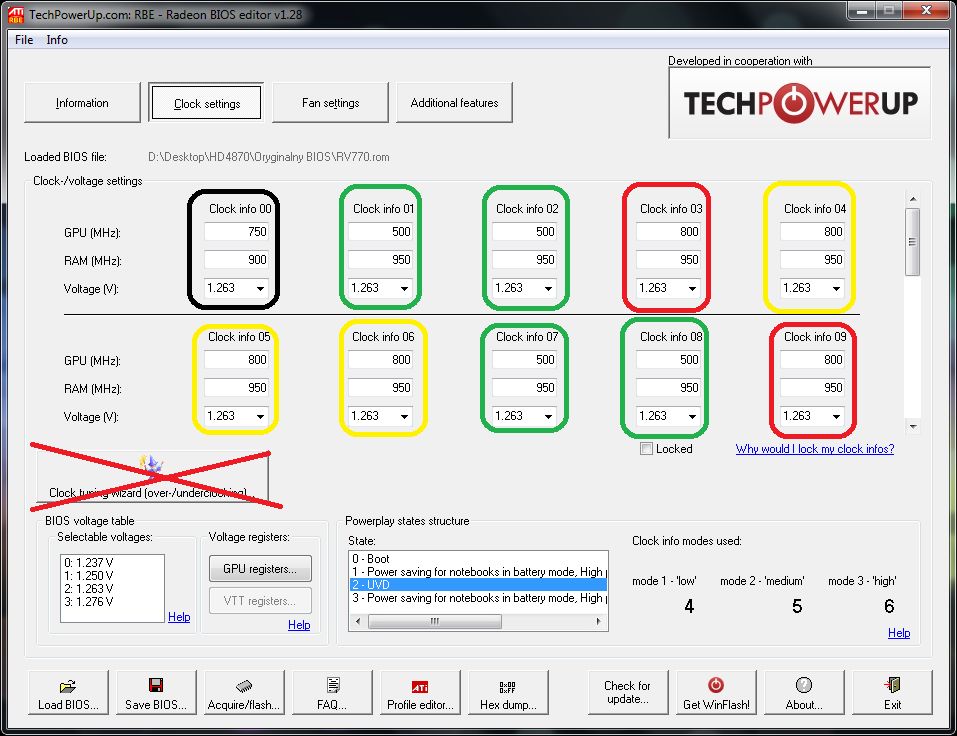Open Clock info 07 voltage dropdown
957x736 pixels.
549,416
